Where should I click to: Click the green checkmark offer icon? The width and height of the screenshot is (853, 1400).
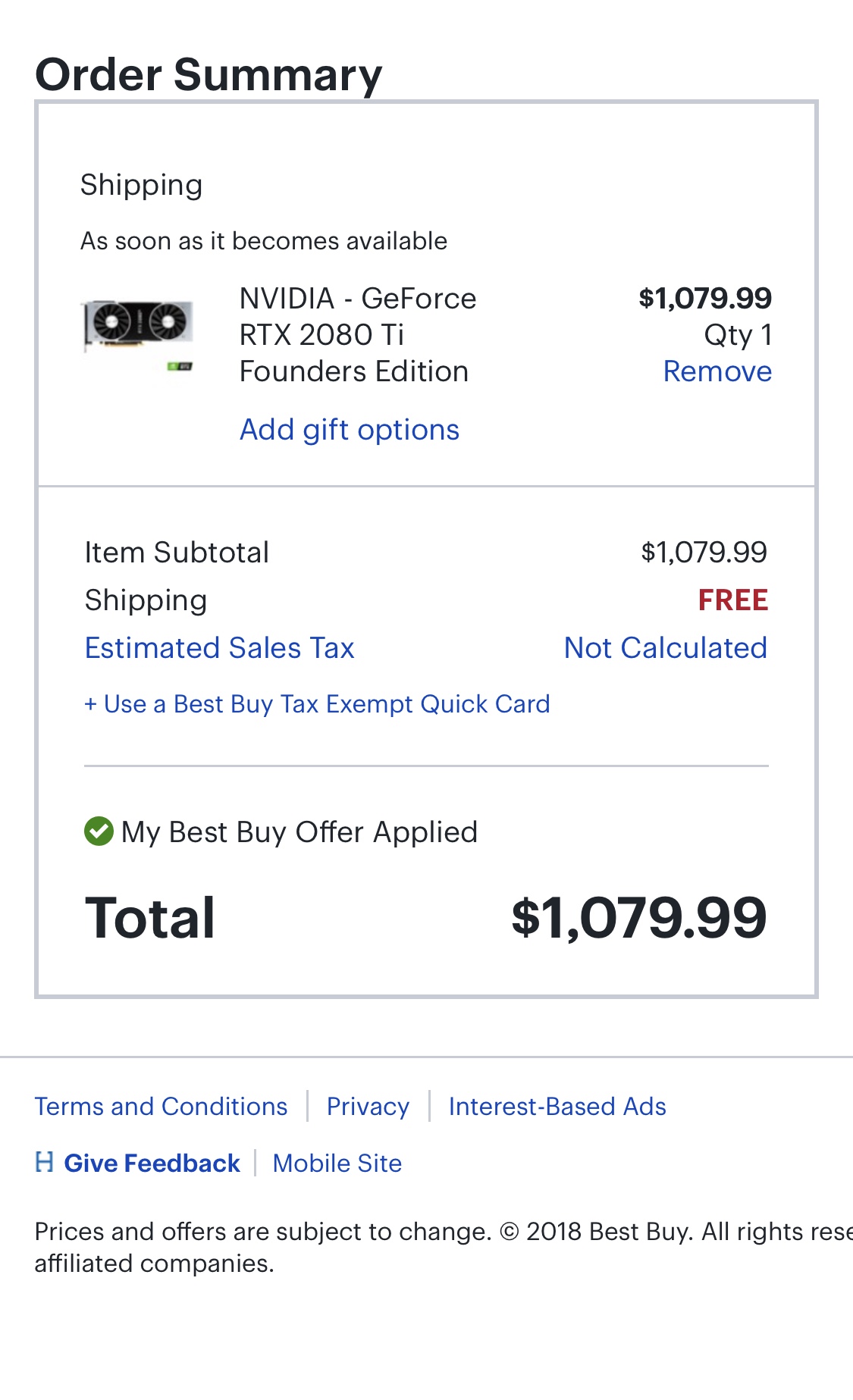(99, 832)
